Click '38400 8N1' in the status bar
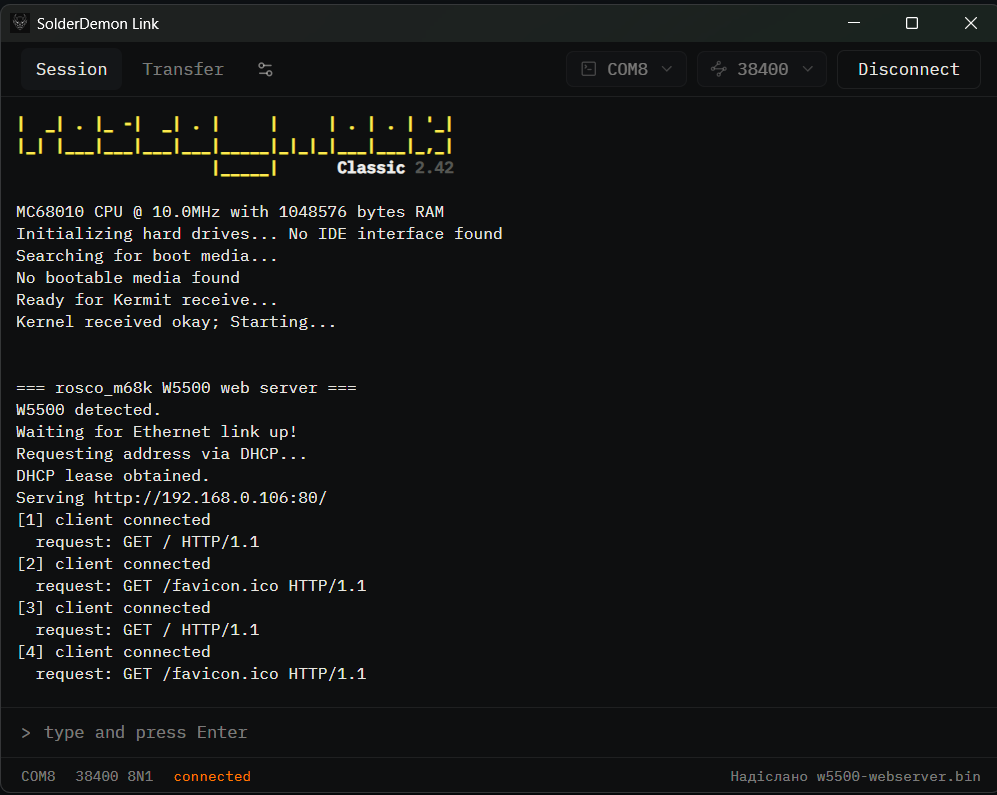Image resolution: width=997 pixels, height=795 pixels. click(x=114, y=777)
